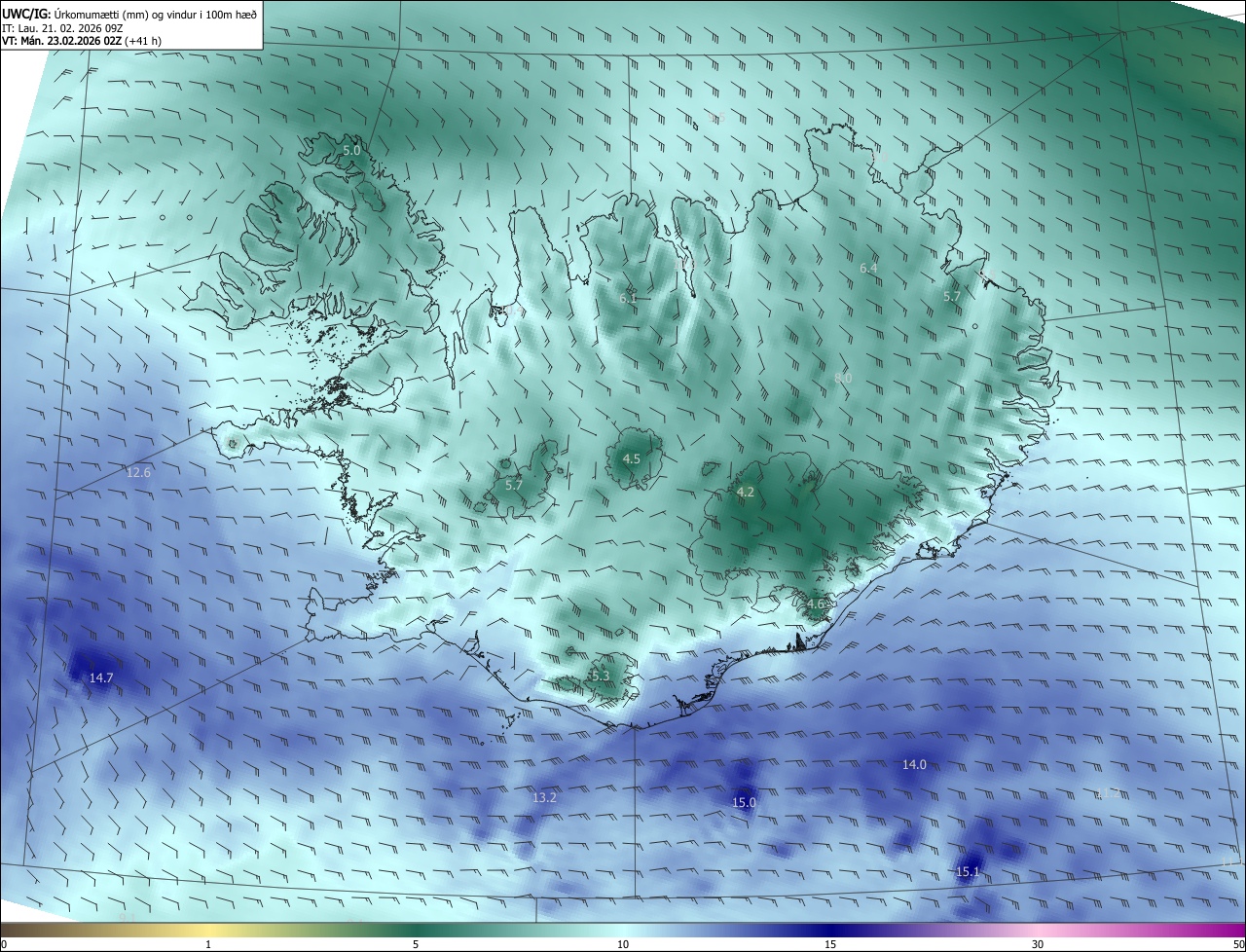
Task: Click the '10' tick on the color scale
Action: coord(623,944)
